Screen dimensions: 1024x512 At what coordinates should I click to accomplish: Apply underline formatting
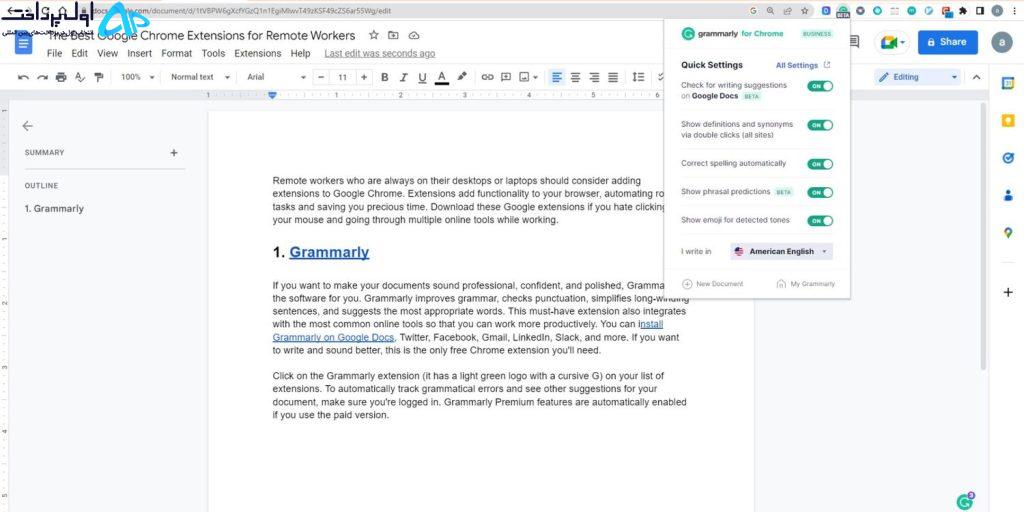(423, 77)
